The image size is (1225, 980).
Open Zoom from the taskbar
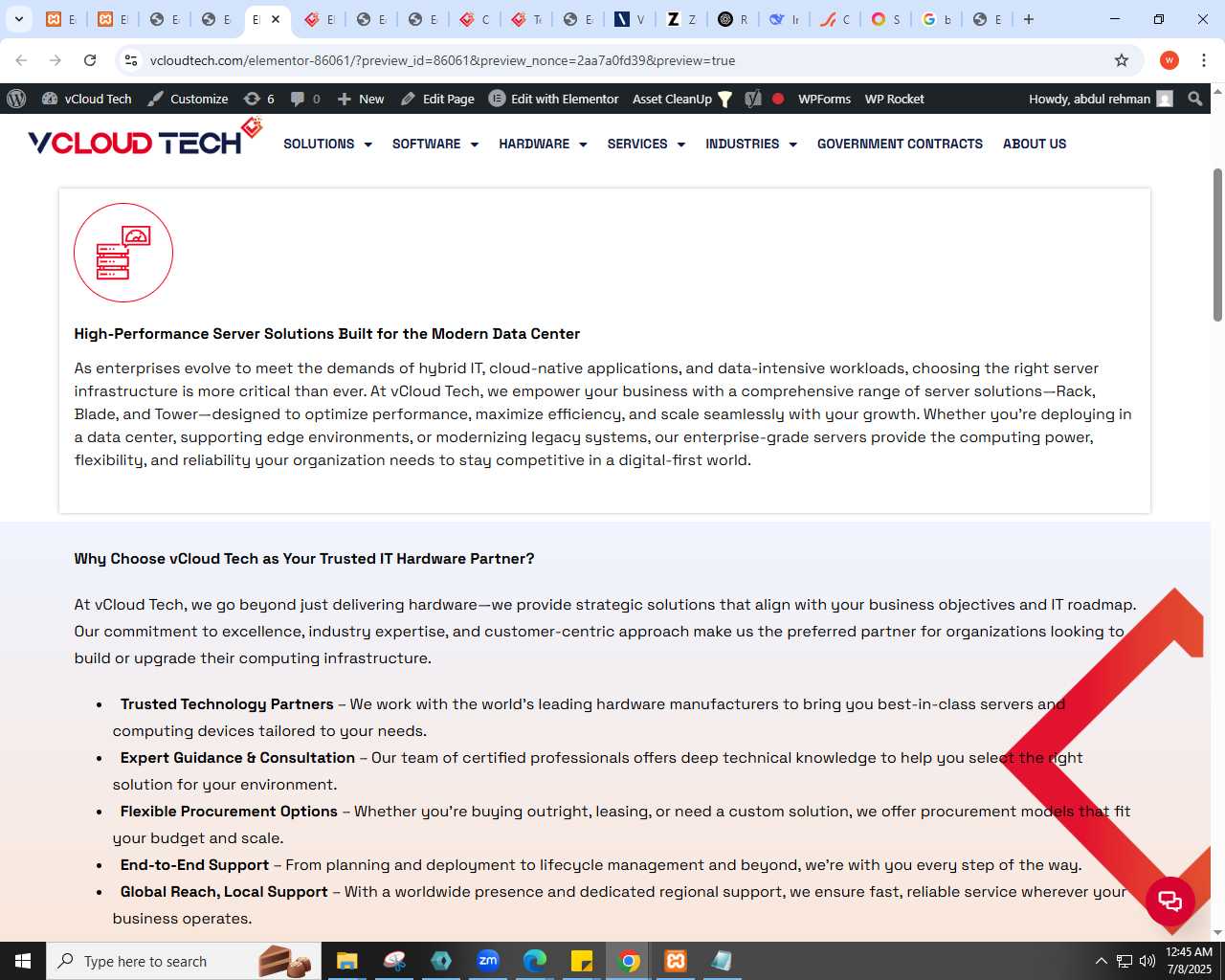[x=488, y=961]
